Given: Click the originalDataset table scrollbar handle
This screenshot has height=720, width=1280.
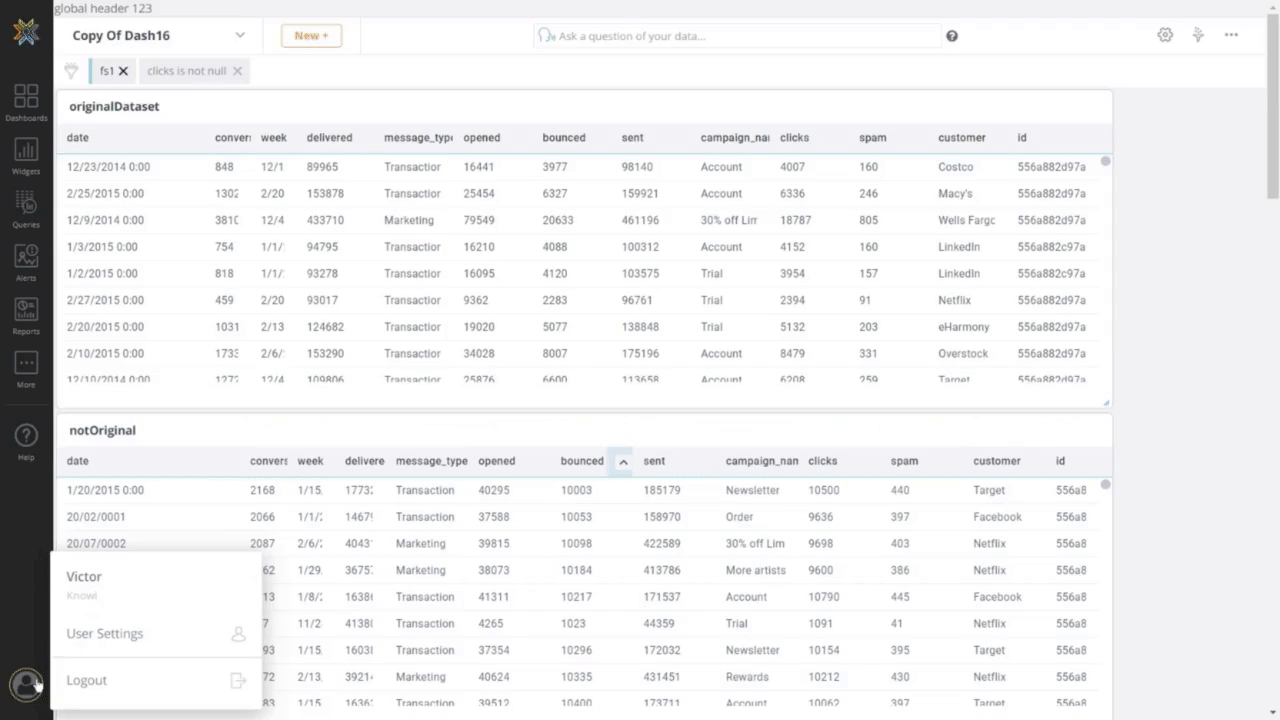Looking at the screenshot, I should point(1105,161).
